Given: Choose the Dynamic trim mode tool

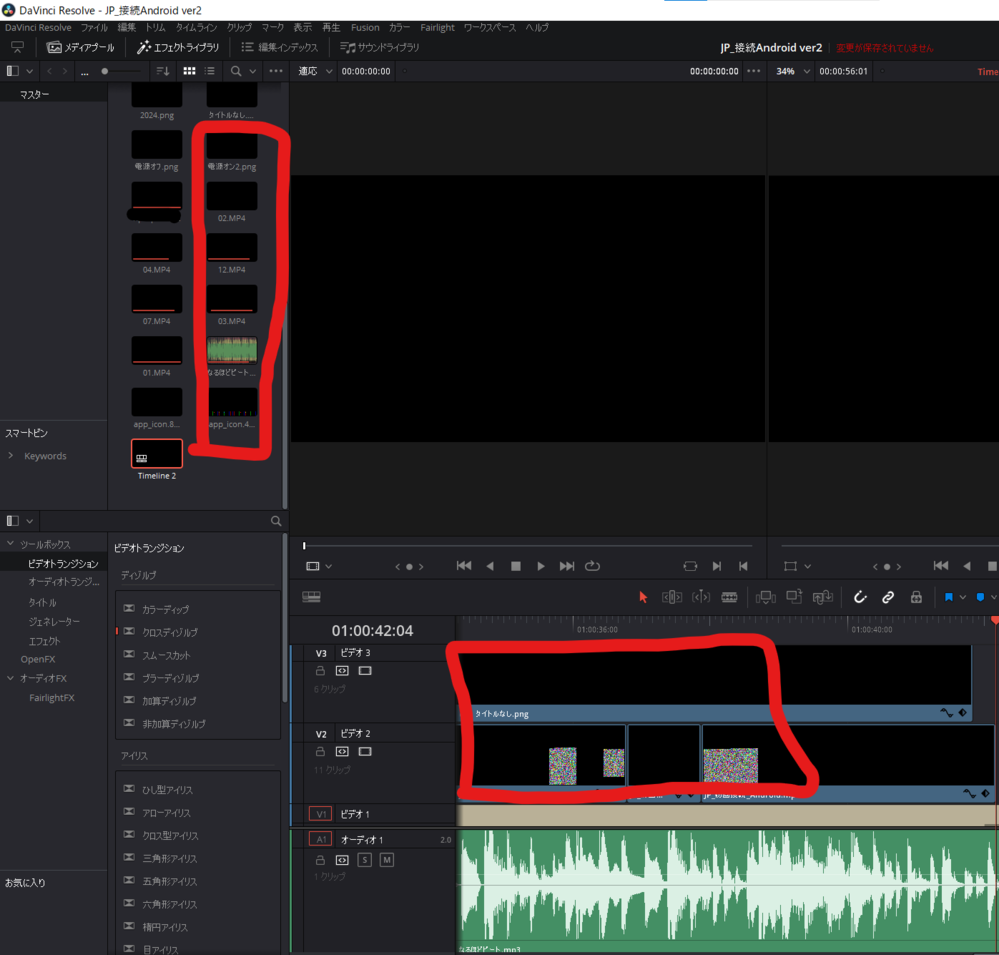Looking at the screenshot, I should pos(701,597).
